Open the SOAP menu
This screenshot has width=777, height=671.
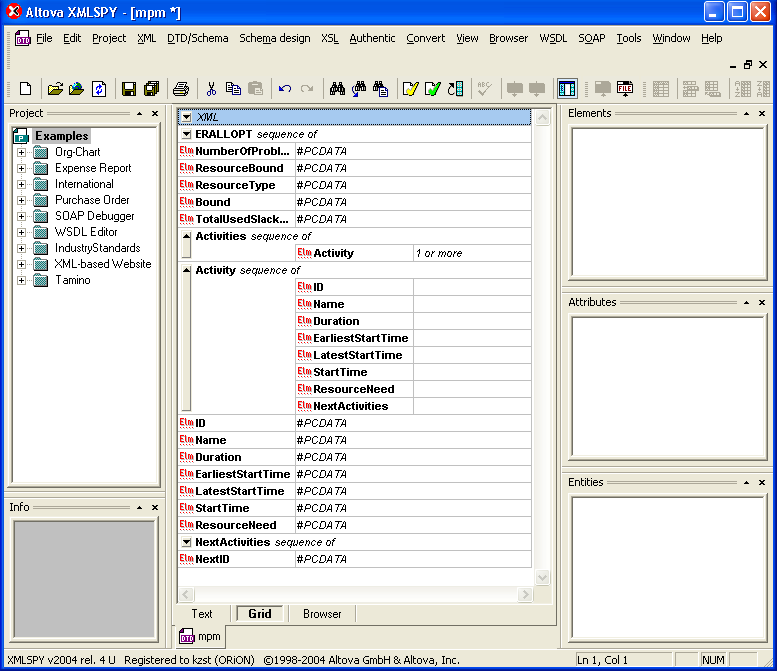point(592,38)
